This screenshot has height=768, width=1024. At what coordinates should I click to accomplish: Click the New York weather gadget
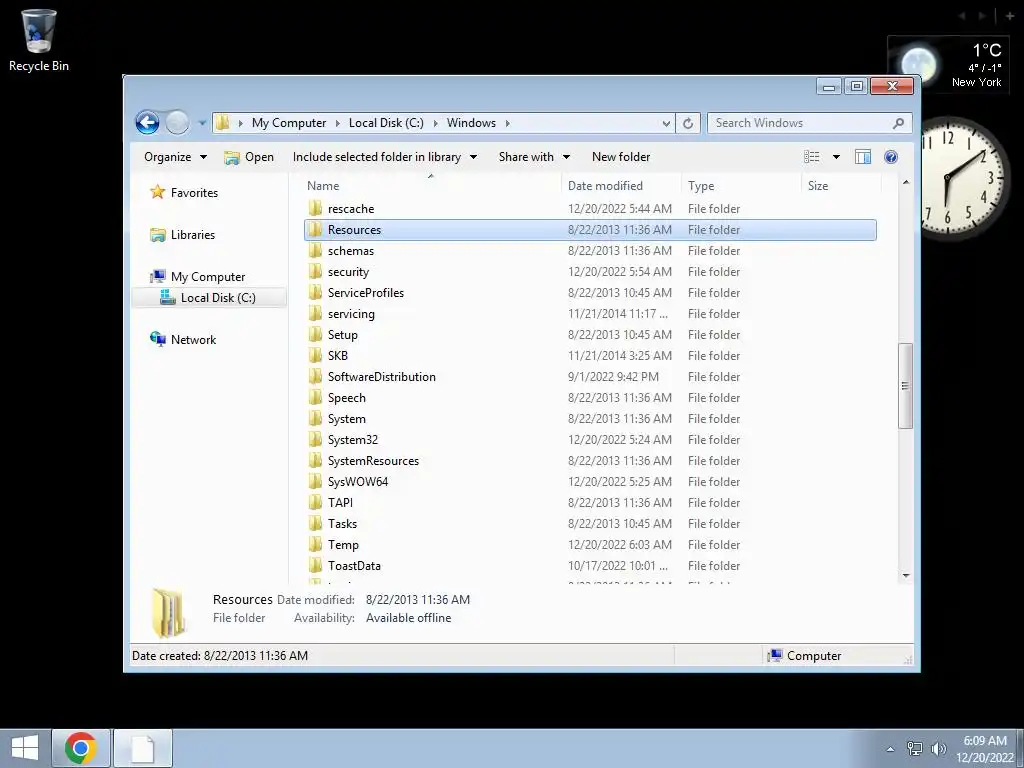click(x=950, y=64)
